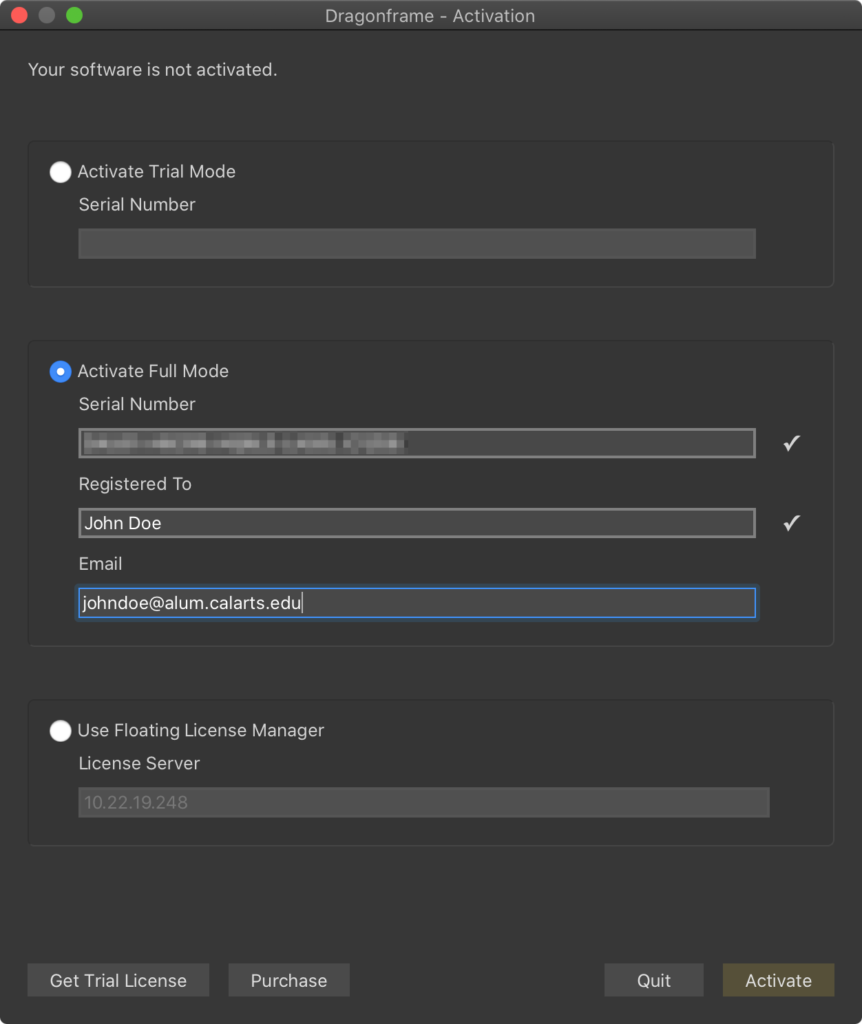The width and height of the screenshot is (862, 1024).
Task: Close the Dragonframe Activation window
Action: click(x=20, y=15)
